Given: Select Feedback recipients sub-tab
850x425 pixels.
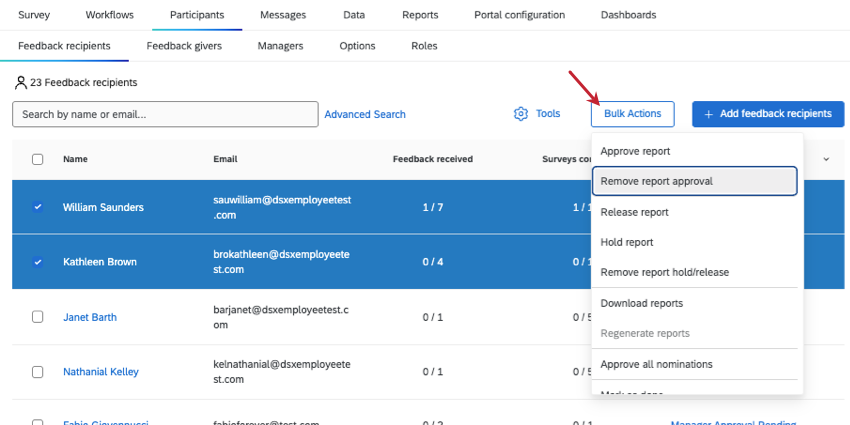Looking at the screenshot, I should coord(64,46).
